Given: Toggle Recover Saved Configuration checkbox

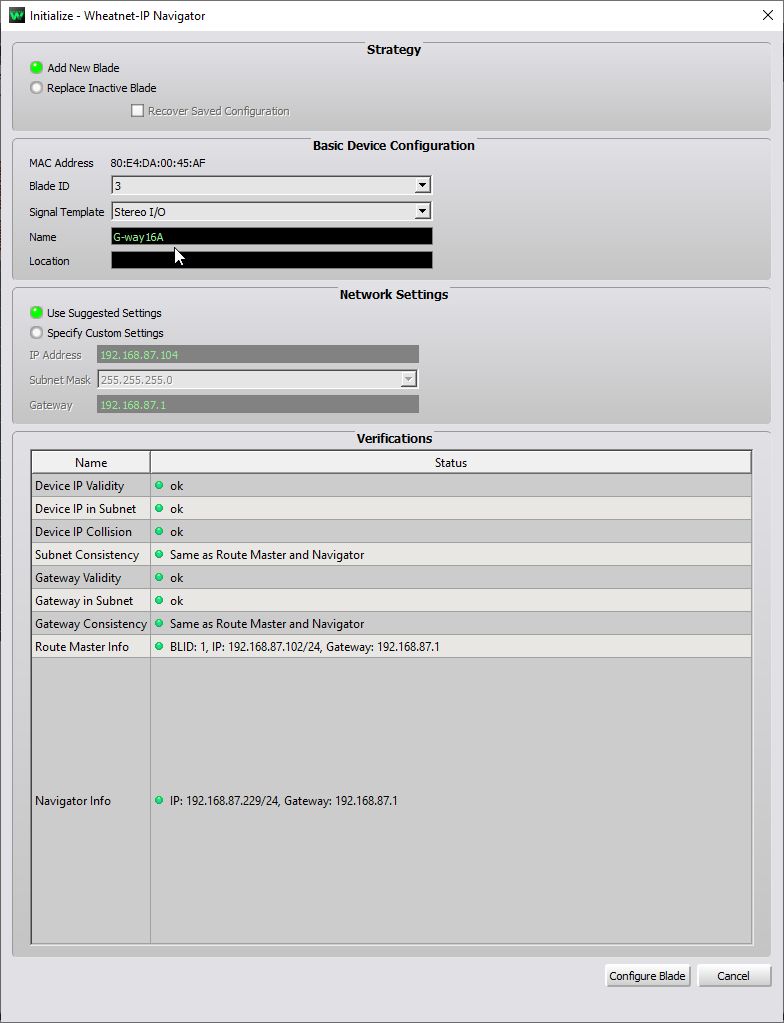Looking at the screenshot, I should pos(138,111).
